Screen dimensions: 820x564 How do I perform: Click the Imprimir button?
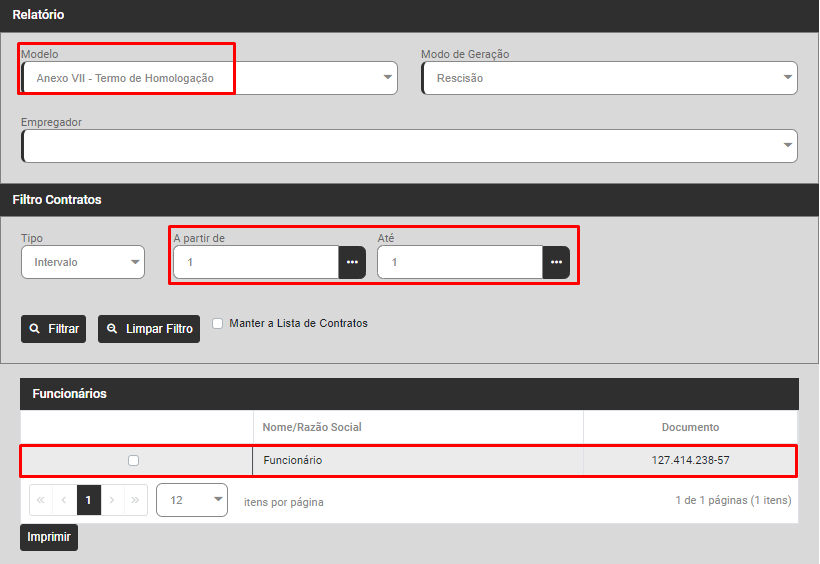pyautogui.click(x=49, y=537)
